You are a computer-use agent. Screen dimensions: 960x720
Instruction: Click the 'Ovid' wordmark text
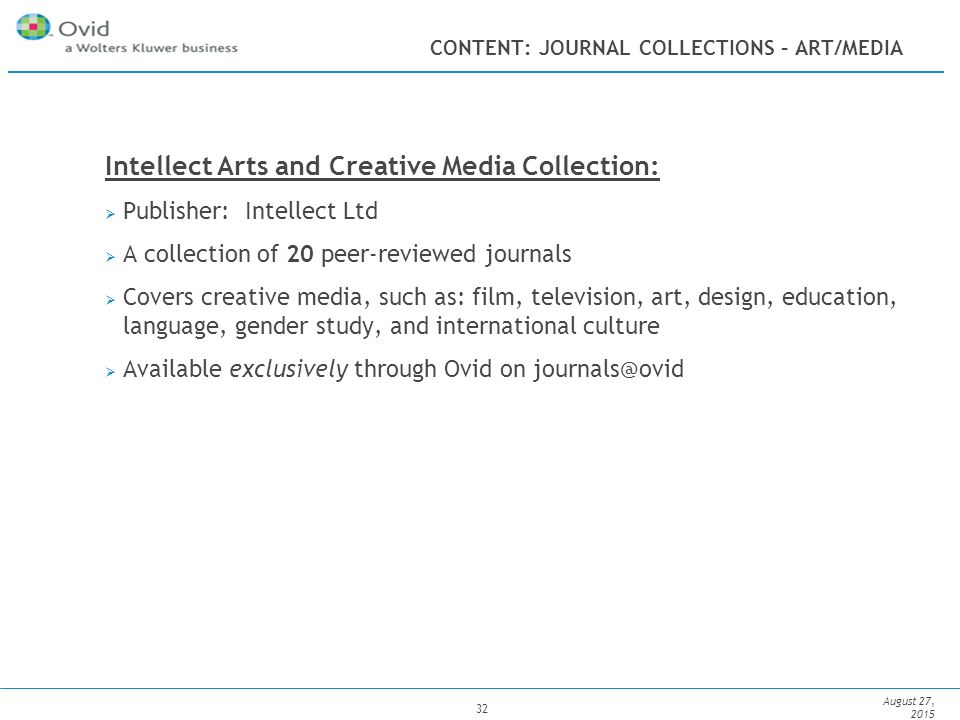point(84,28)
